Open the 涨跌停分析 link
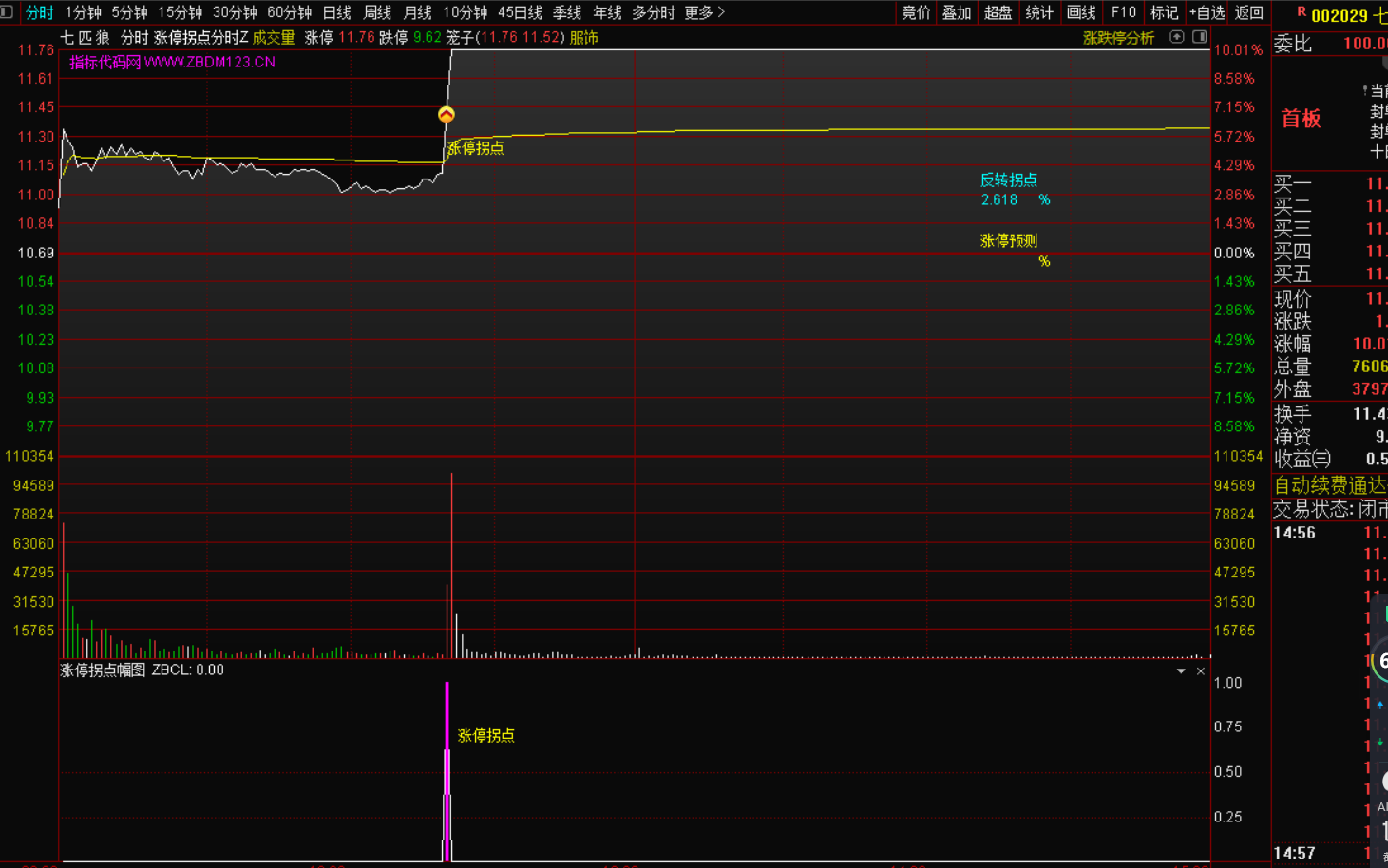 pos(1118,38)
